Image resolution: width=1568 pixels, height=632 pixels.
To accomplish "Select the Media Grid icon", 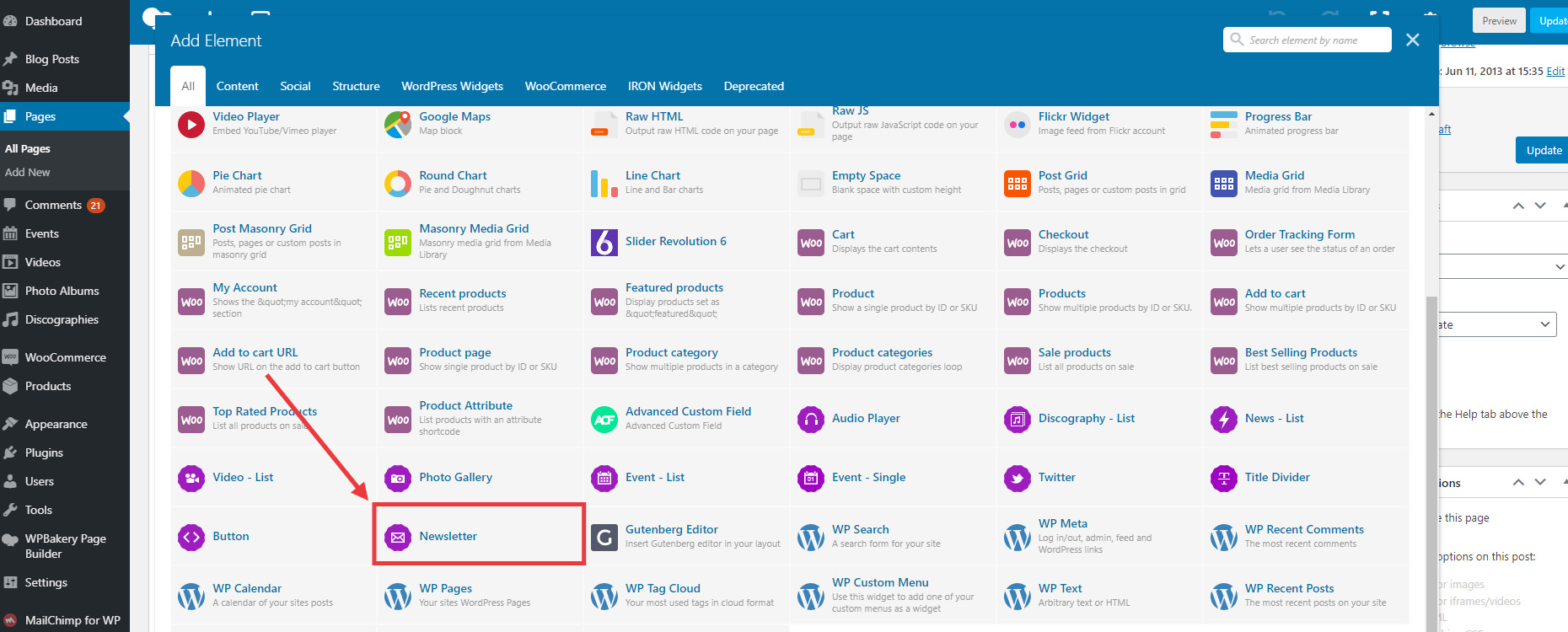I will (x=1224, y=184).
